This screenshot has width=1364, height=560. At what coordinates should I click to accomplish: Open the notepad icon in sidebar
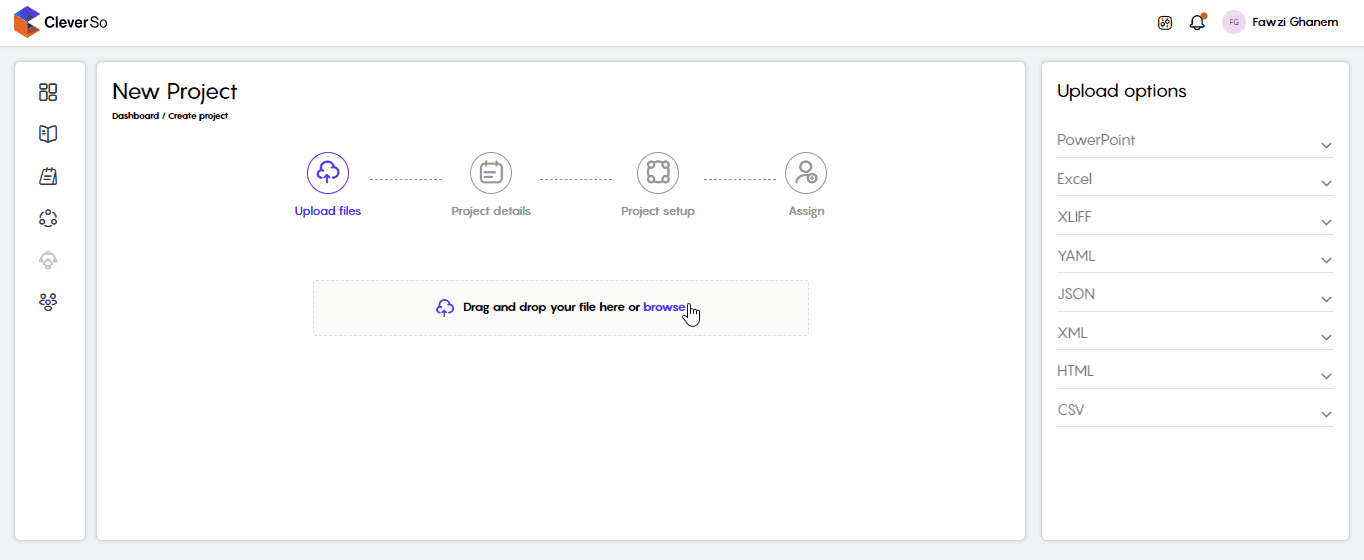[48, 176]
